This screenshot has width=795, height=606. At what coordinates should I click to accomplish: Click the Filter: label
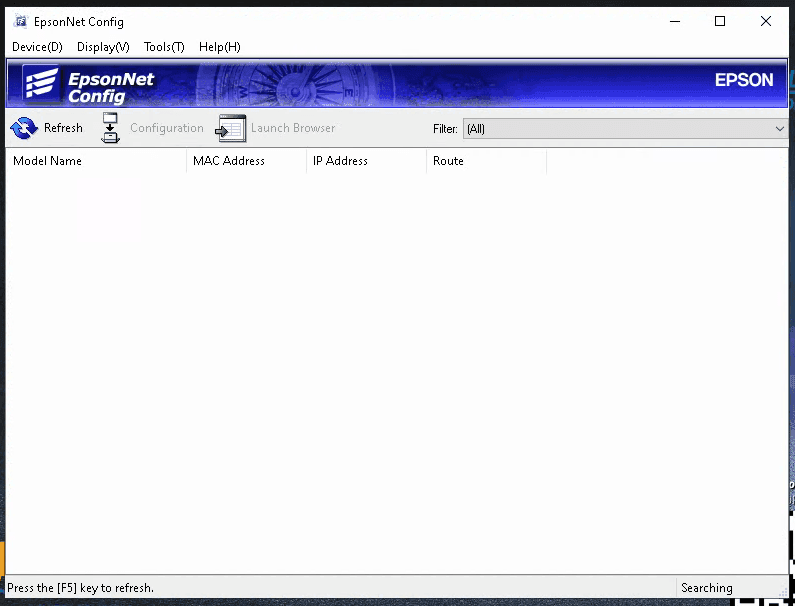[445, 129]
